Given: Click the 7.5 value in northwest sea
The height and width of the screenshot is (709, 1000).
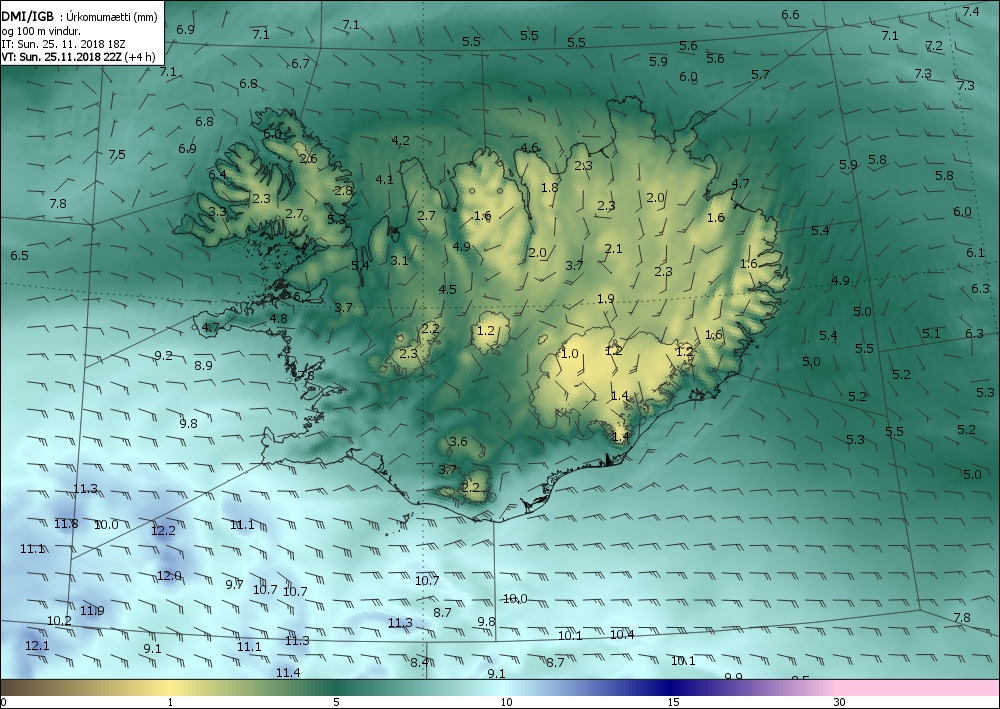Looking at the screenshot, I should point(117,154).
